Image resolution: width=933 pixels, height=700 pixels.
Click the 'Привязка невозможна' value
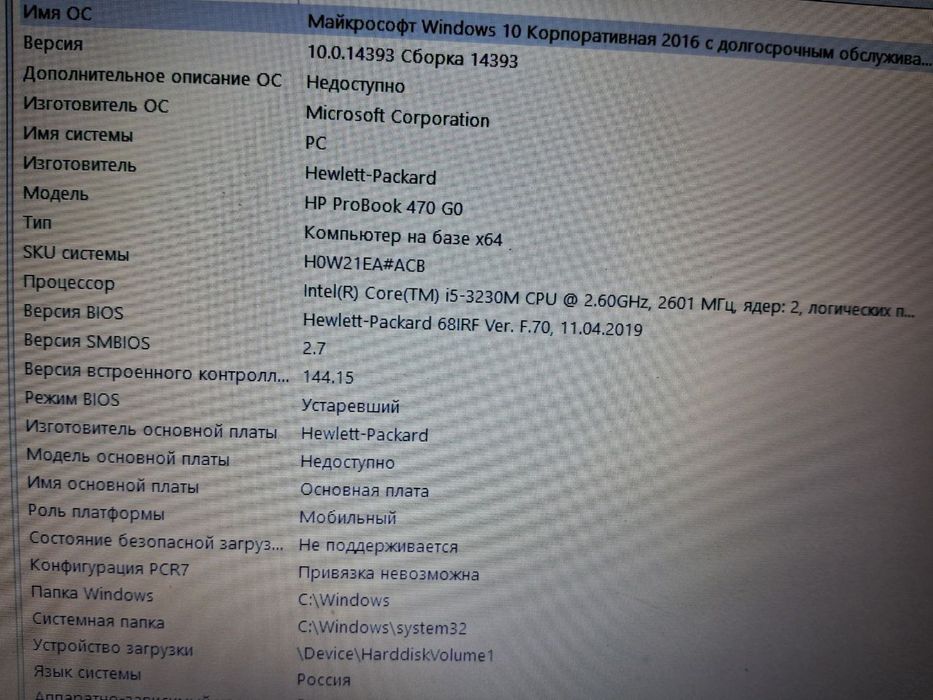pyautogui.click(x=388, y=574)
